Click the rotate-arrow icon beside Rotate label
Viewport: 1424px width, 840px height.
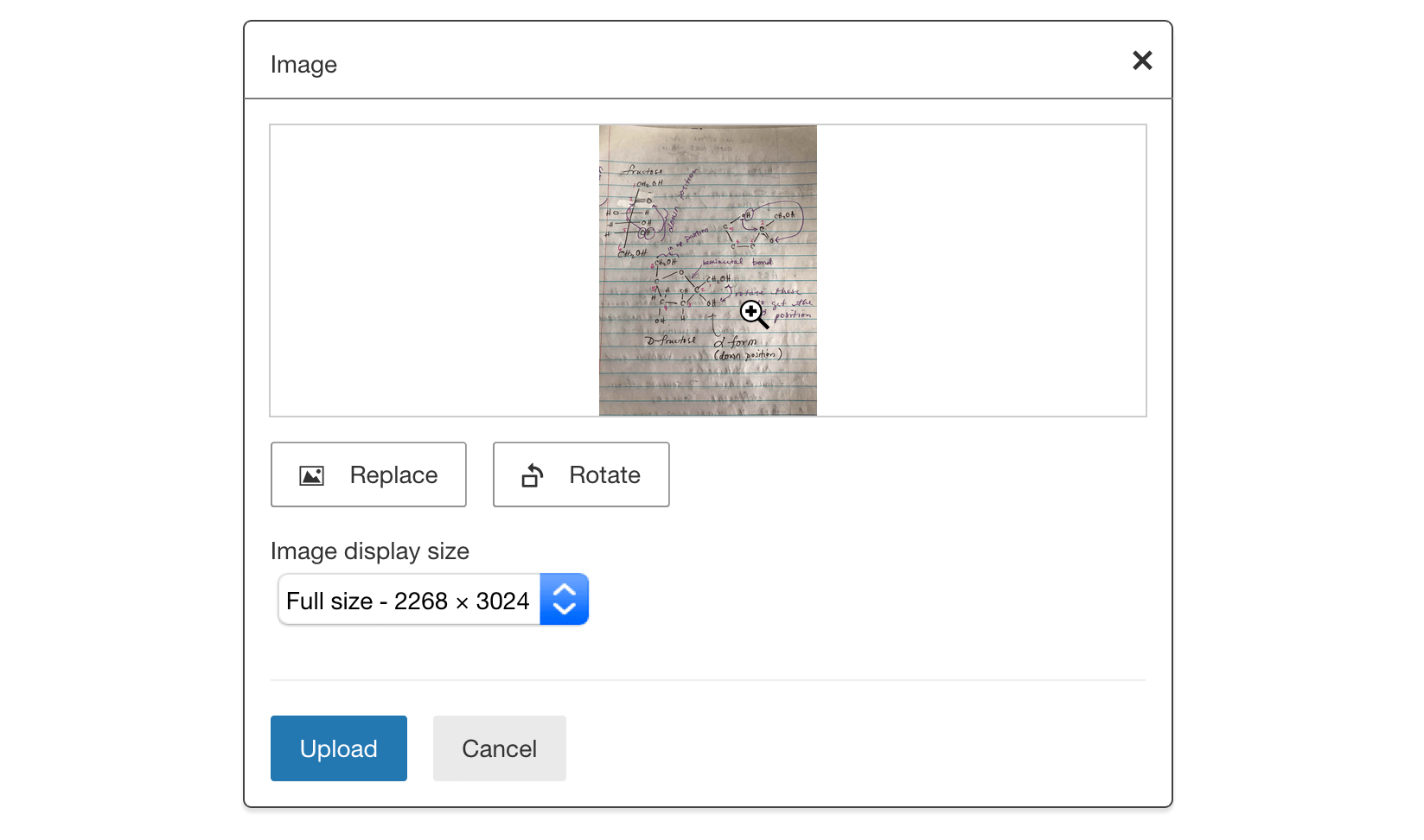tap(532, 474)
